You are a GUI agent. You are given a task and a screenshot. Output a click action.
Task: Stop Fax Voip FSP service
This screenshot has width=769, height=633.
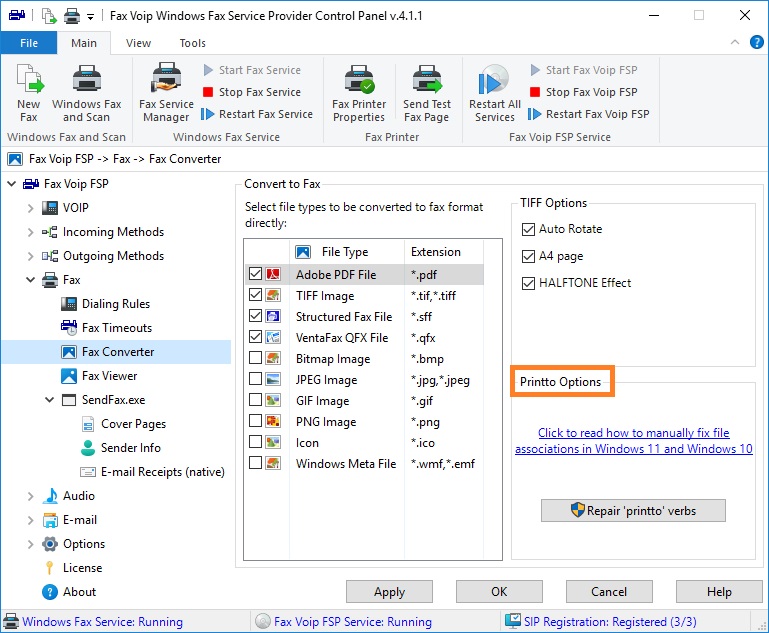click(x=584, y=92)
